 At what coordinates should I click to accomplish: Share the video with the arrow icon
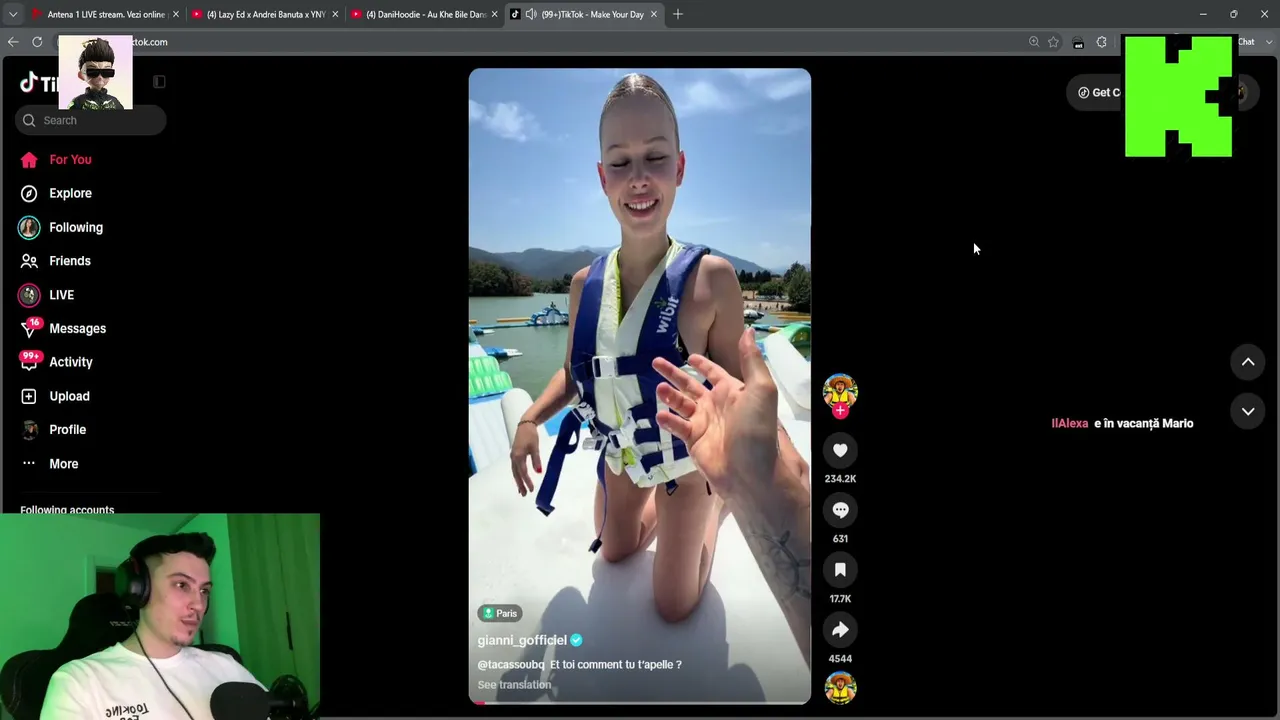point(840,630)
